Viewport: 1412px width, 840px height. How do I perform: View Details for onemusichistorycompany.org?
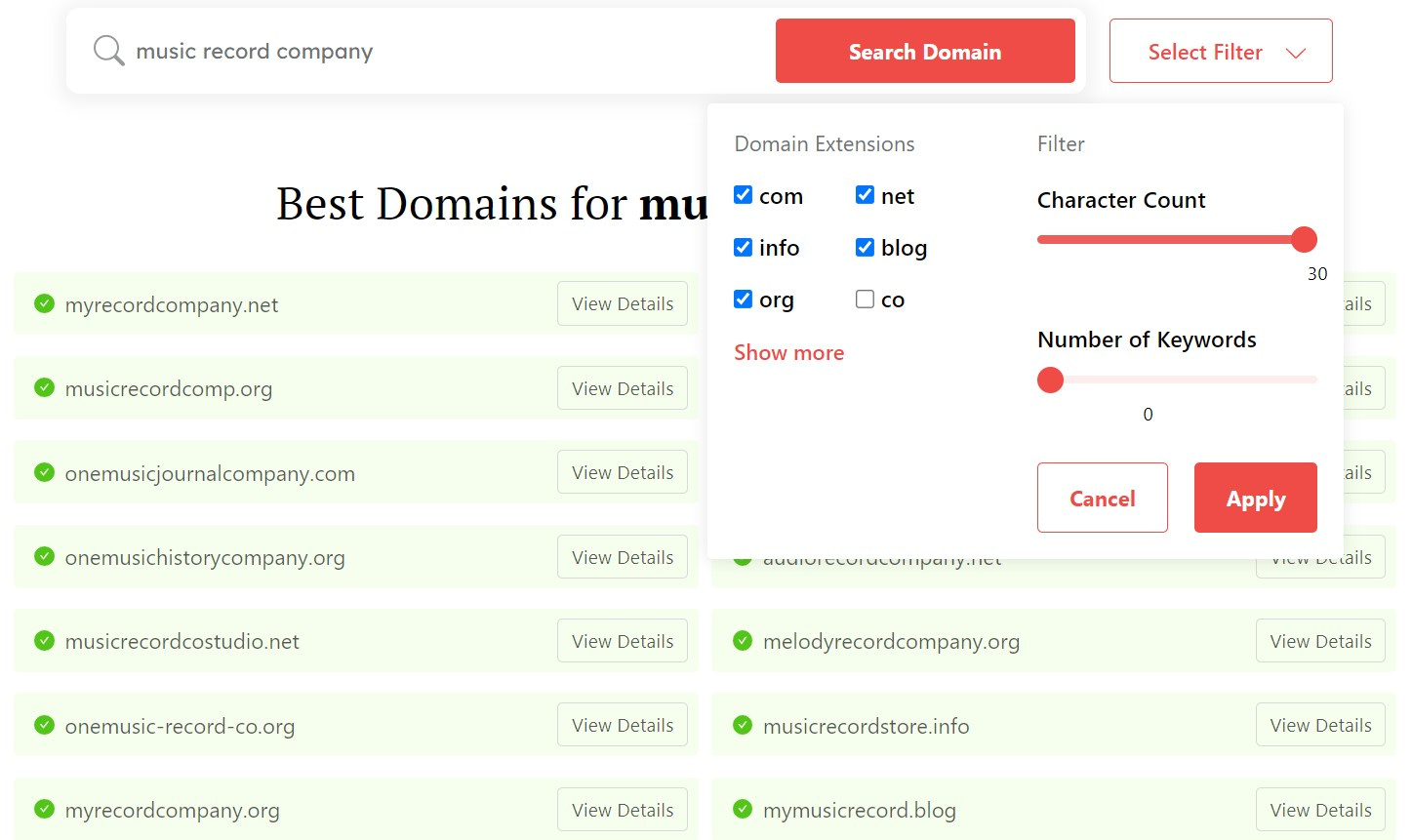tap(623, 557)
